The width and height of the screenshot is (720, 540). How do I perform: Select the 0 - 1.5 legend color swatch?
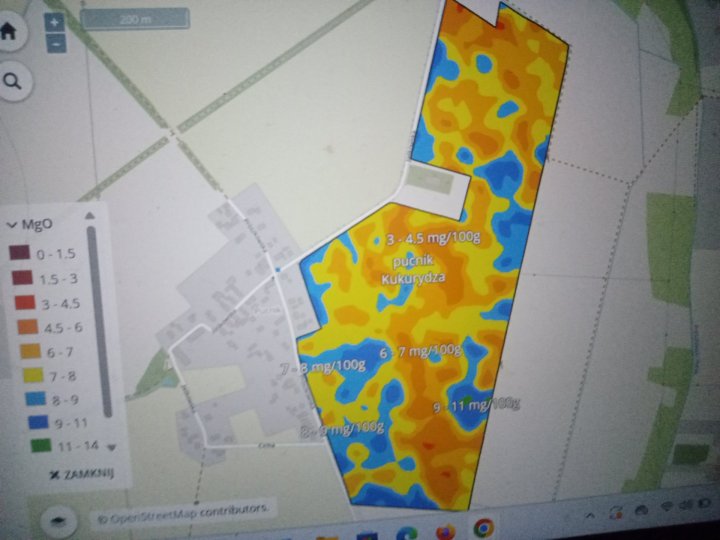click(21, 256)
